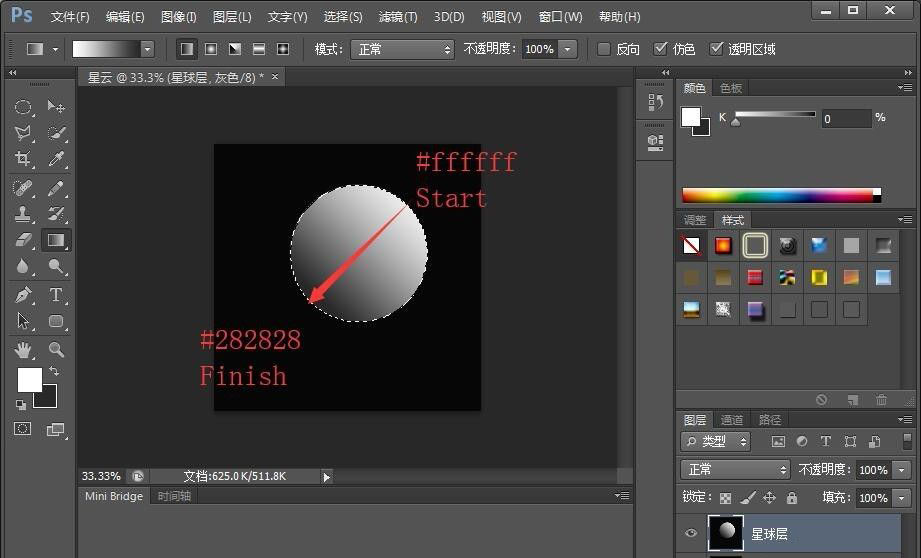The image size is (921, 558).
Task: Click the K value input field
Action: (x=846, y=119)
